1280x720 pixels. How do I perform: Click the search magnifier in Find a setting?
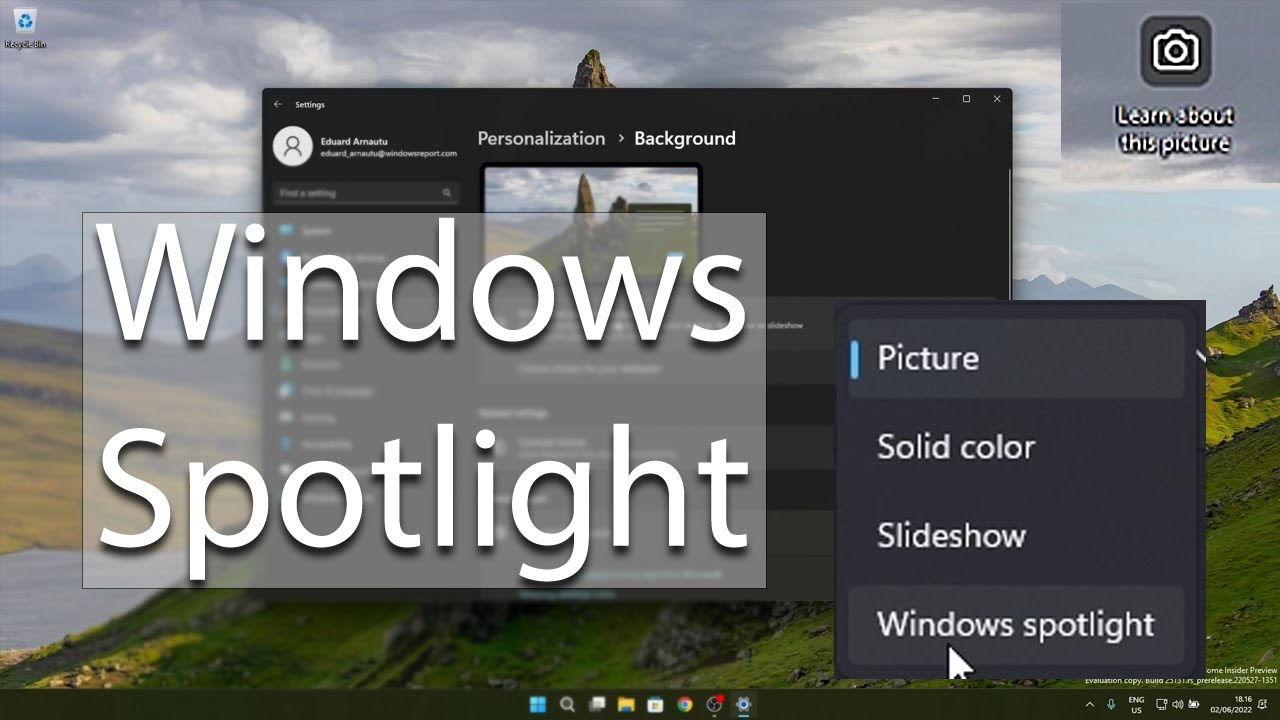[447, 193]
